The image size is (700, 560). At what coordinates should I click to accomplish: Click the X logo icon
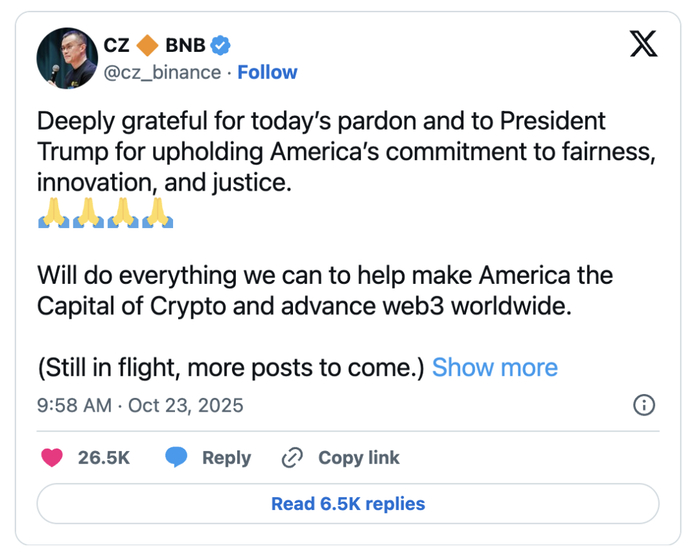643,44
